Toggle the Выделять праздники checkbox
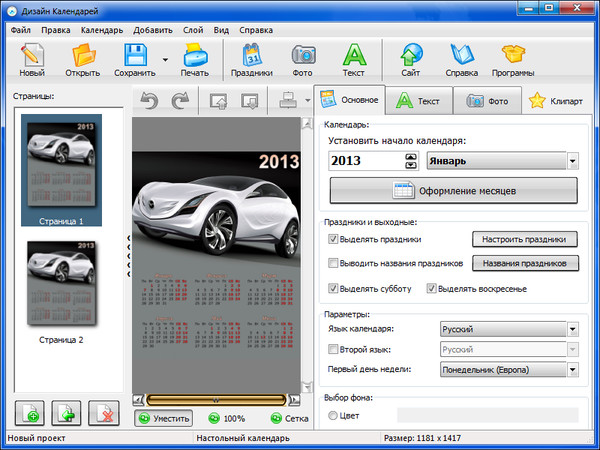This screenshot has height=450, width=600. tap(333, 239)
